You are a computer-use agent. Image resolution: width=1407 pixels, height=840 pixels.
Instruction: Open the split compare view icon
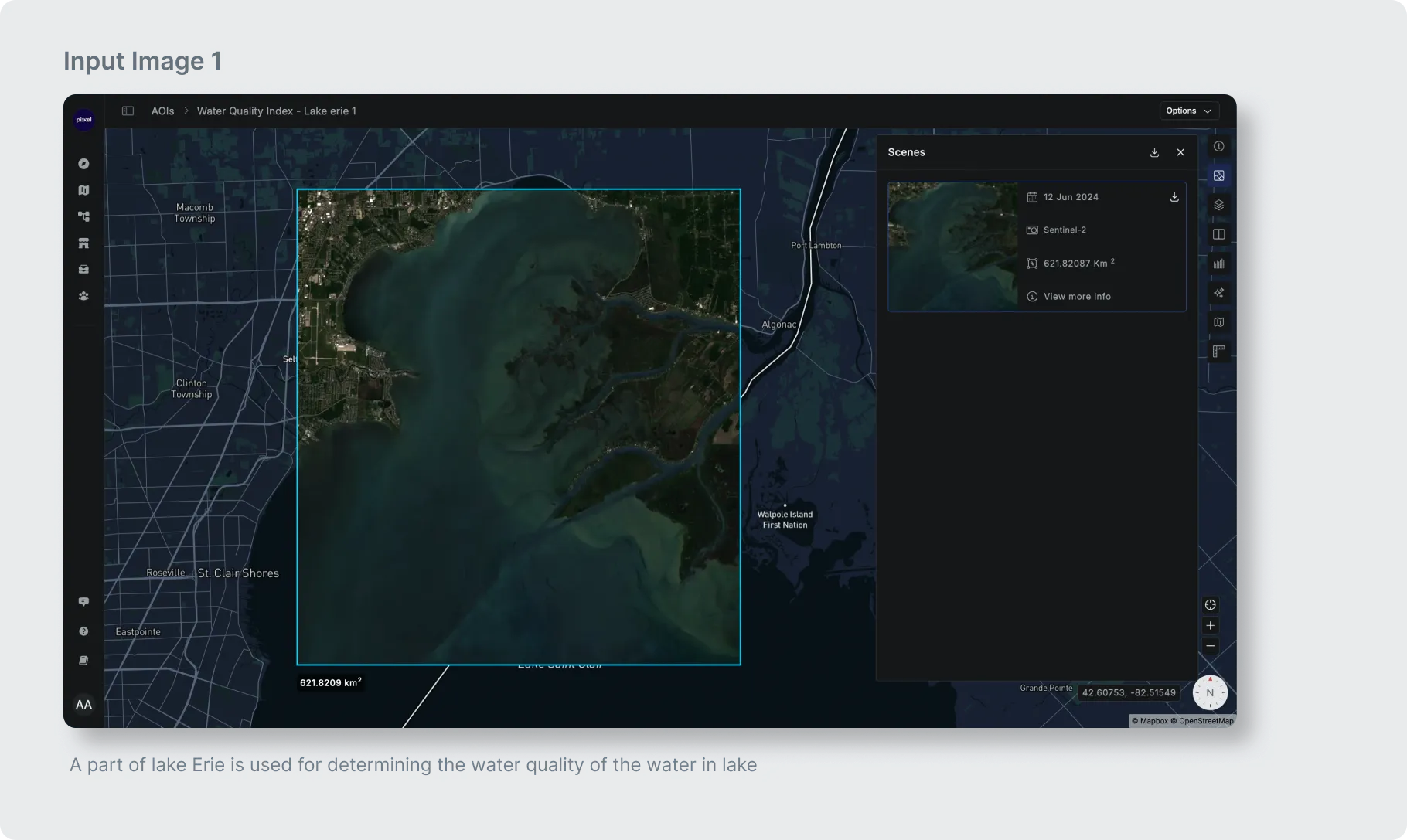coord(1218,234)
